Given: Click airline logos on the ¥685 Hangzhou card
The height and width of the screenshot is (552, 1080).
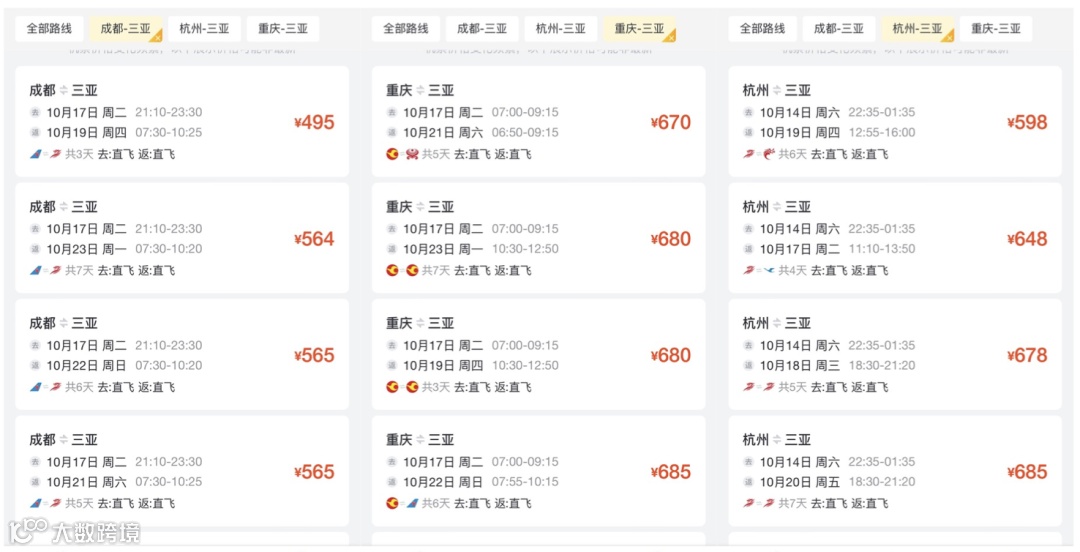Looking at the screenshot, I should (759, 503).
